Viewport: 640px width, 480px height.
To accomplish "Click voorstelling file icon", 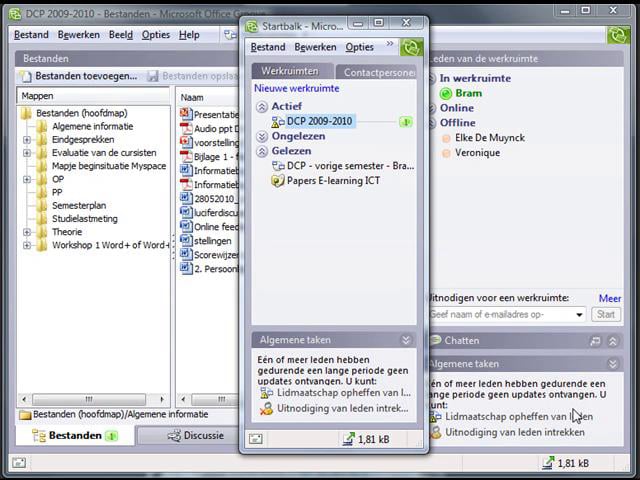I will point(186,142).
